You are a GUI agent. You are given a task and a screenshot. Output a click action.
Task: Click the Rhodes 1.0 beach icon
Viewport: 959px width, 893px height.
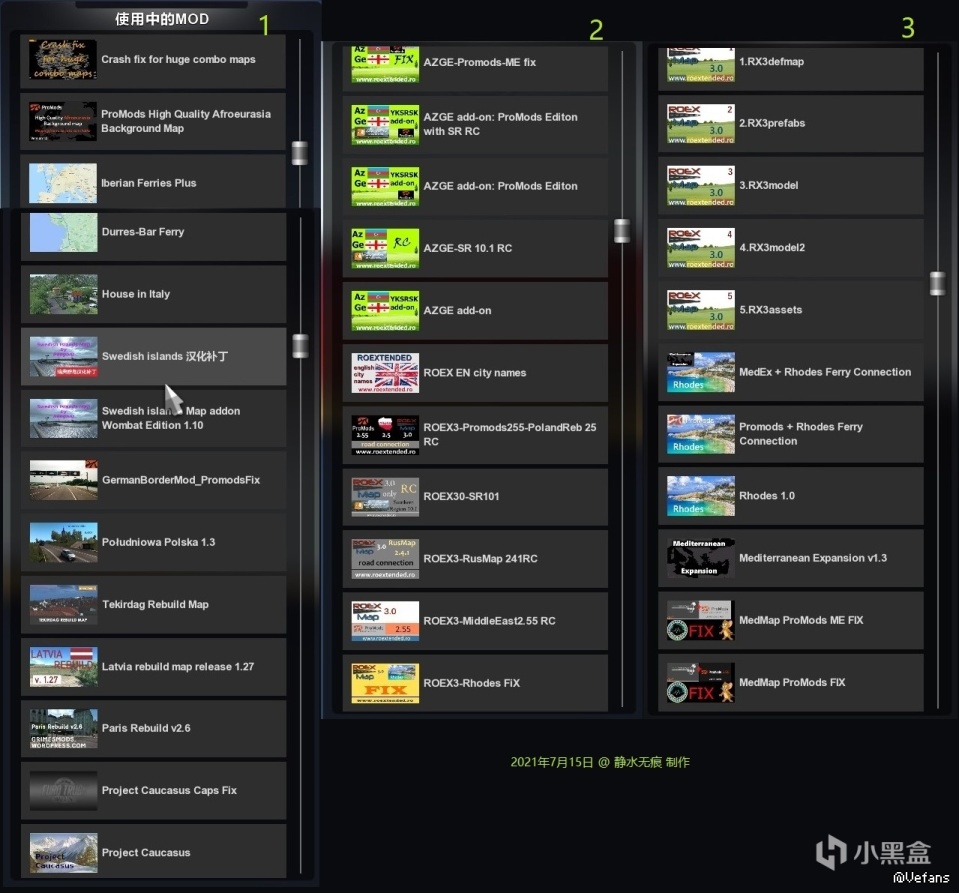(x=701, y=496)
